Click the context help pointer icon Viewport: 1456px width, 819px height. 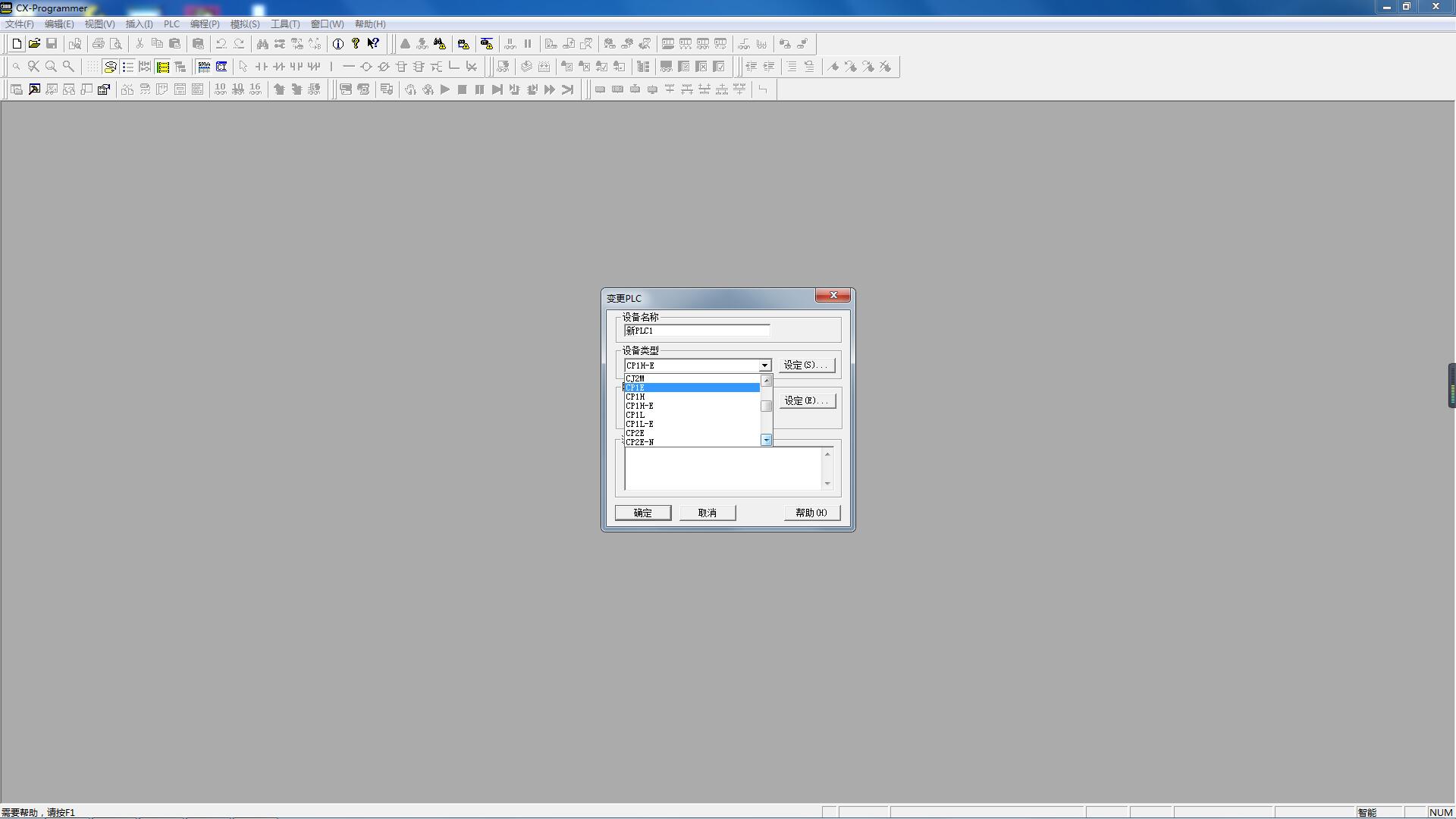coord(373,44)
